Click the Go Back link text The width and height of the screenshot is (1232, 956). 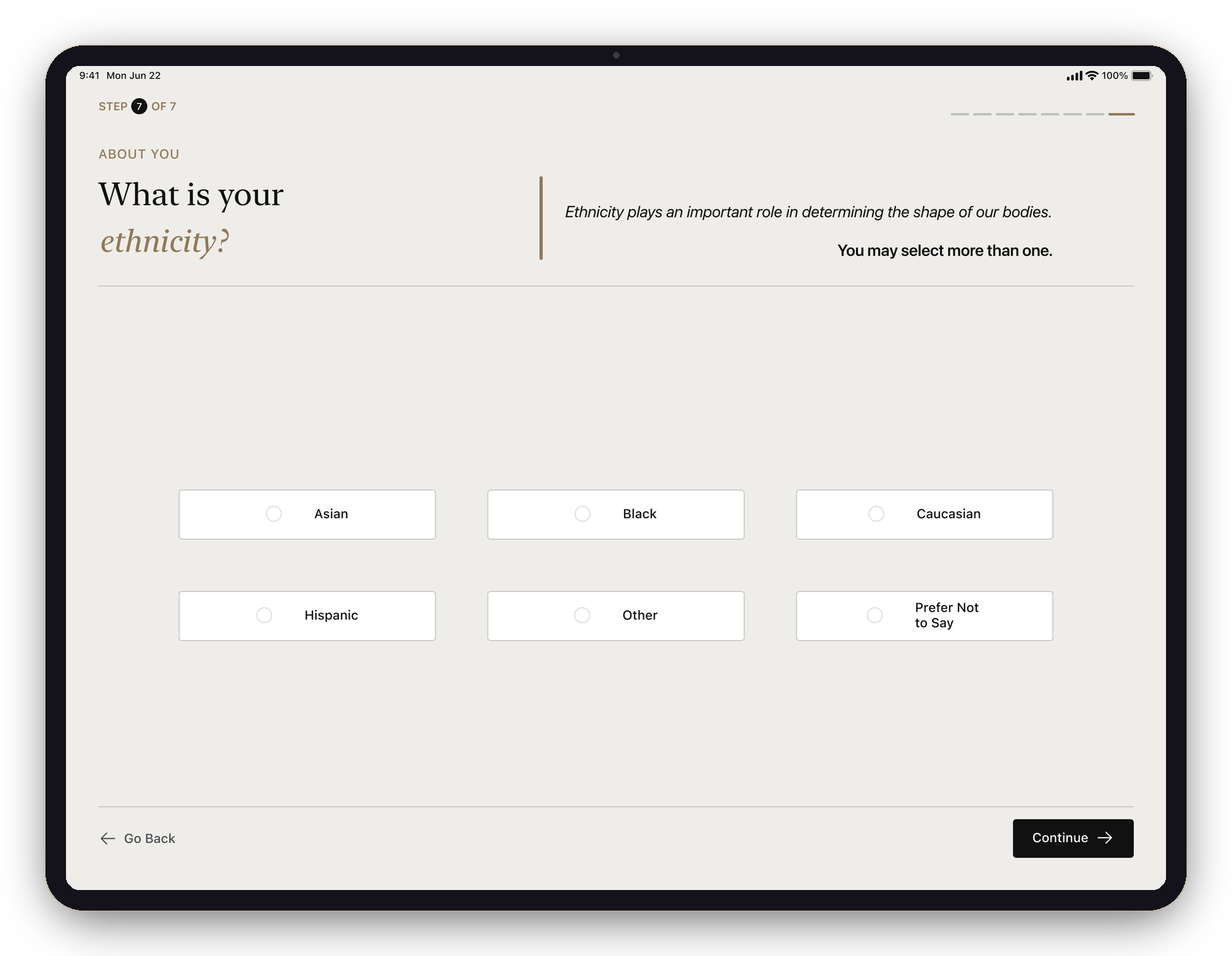click(150, 839)
